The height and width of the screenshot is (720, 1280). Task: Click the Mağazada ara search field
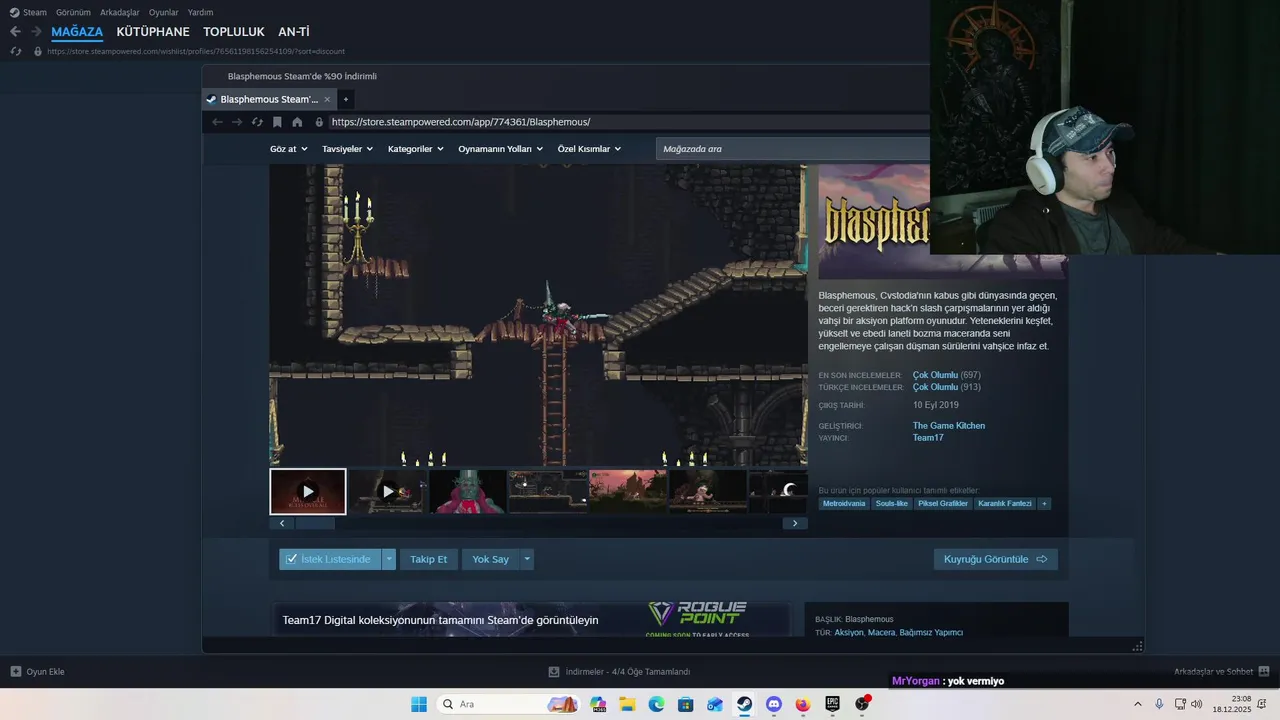pos(792,149)
